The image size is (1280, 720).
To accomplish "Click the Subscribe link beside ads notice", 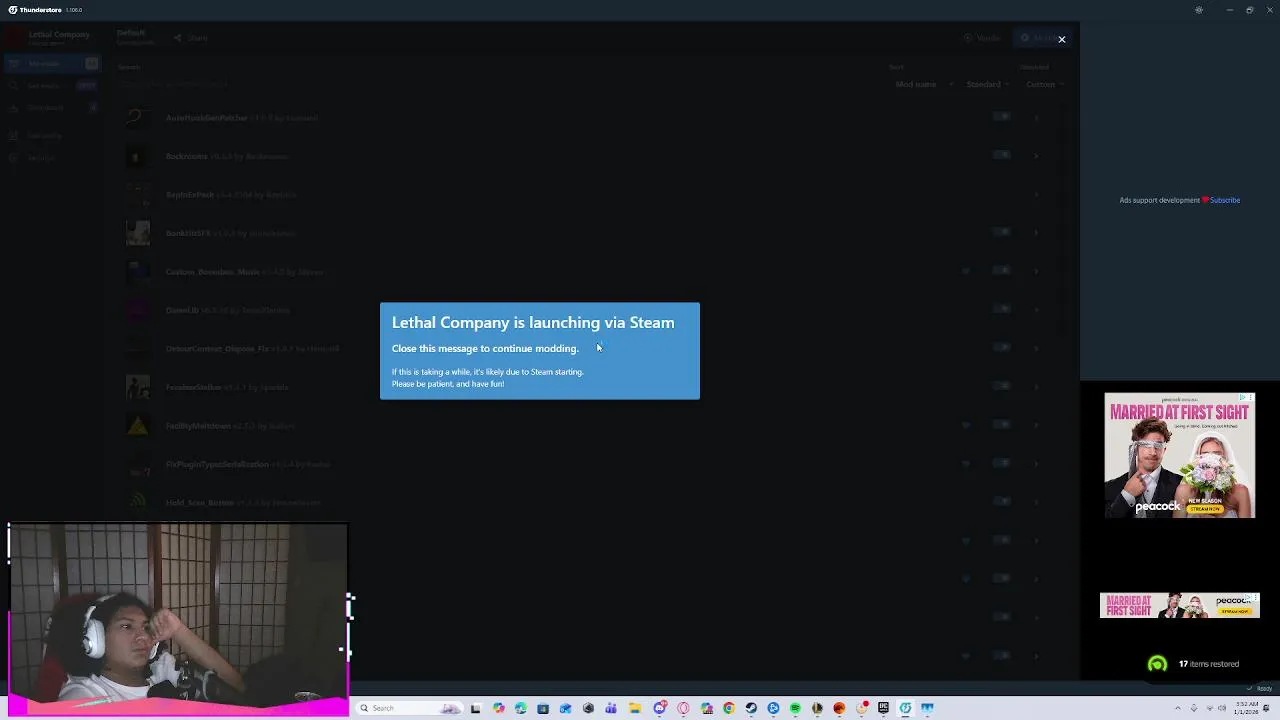I will click(x=1225, y=200).
